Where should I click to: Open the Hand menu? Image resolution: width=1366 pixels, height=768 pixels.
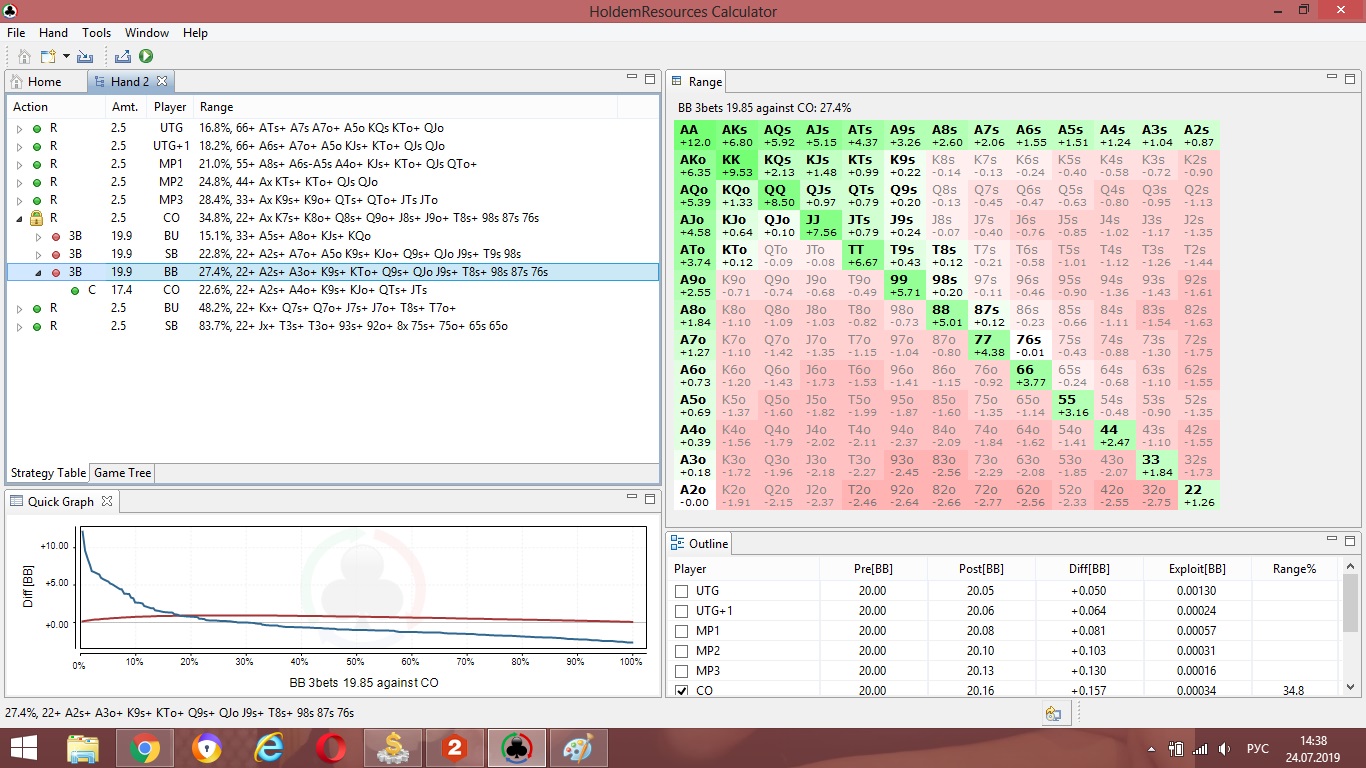tap(54, 33)
